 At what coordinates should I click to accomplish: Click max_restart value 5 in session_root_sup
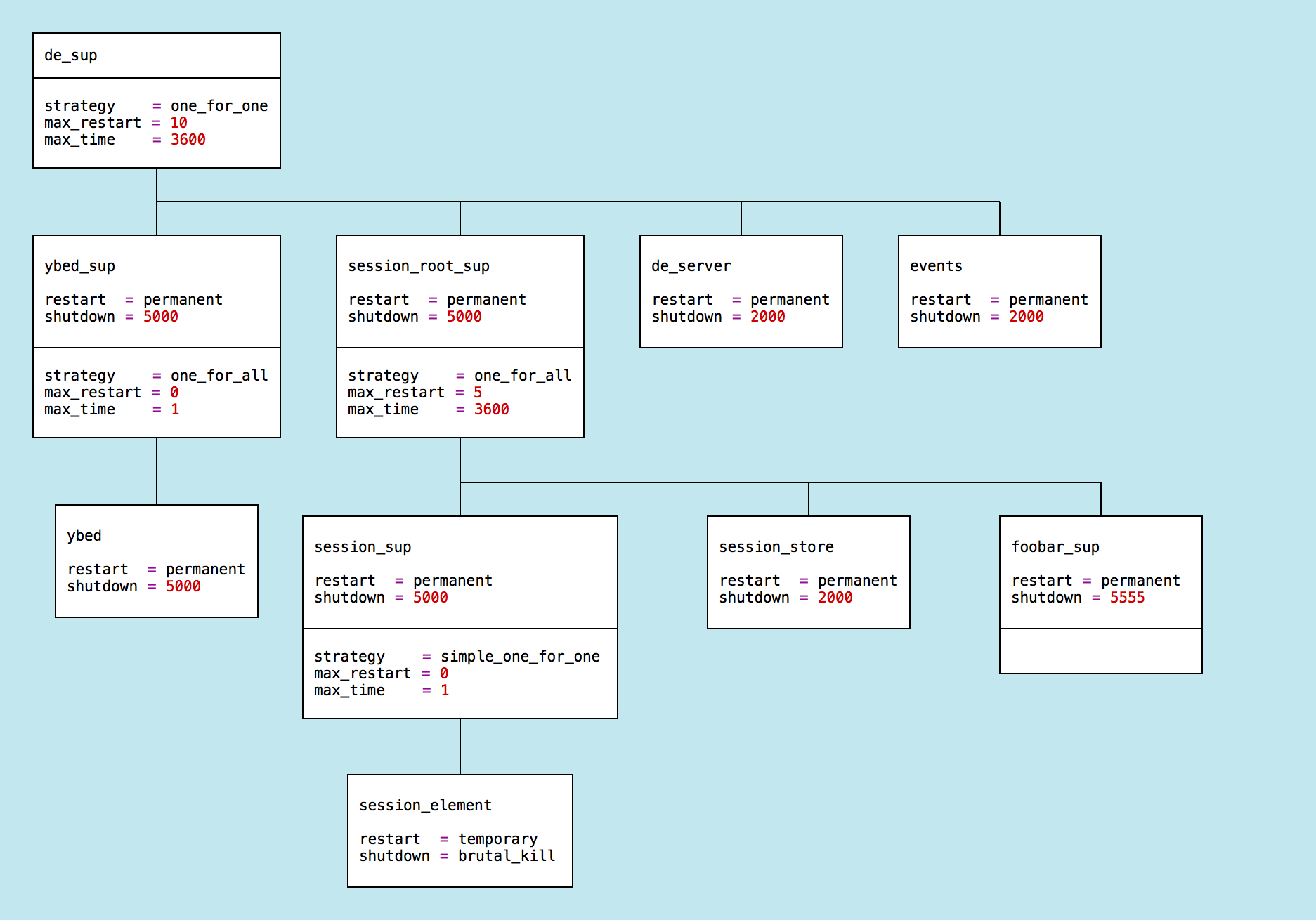coord(478,393)
